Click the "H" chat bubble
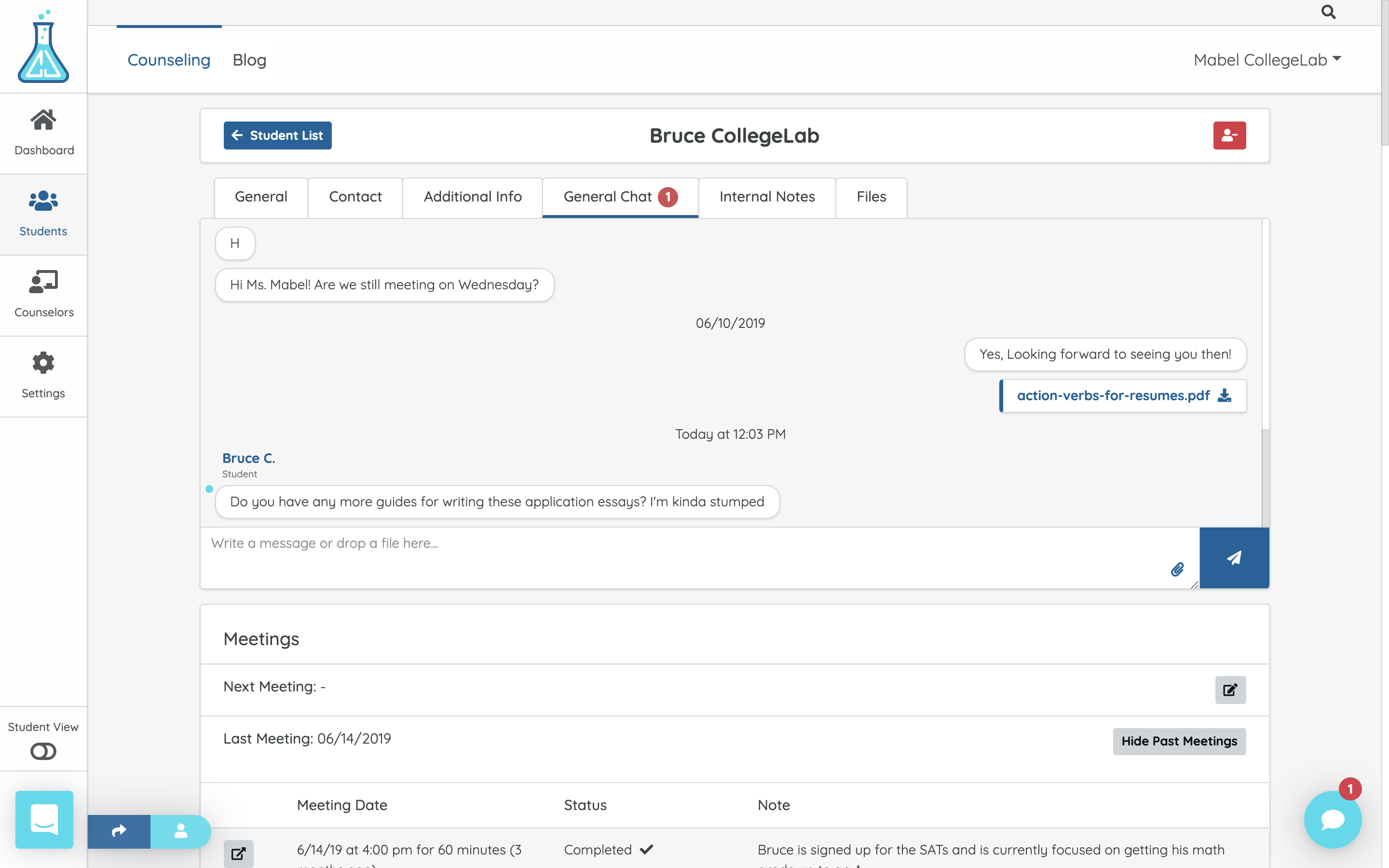Screen dimensions: 1389x868 (x=235, y=244)
